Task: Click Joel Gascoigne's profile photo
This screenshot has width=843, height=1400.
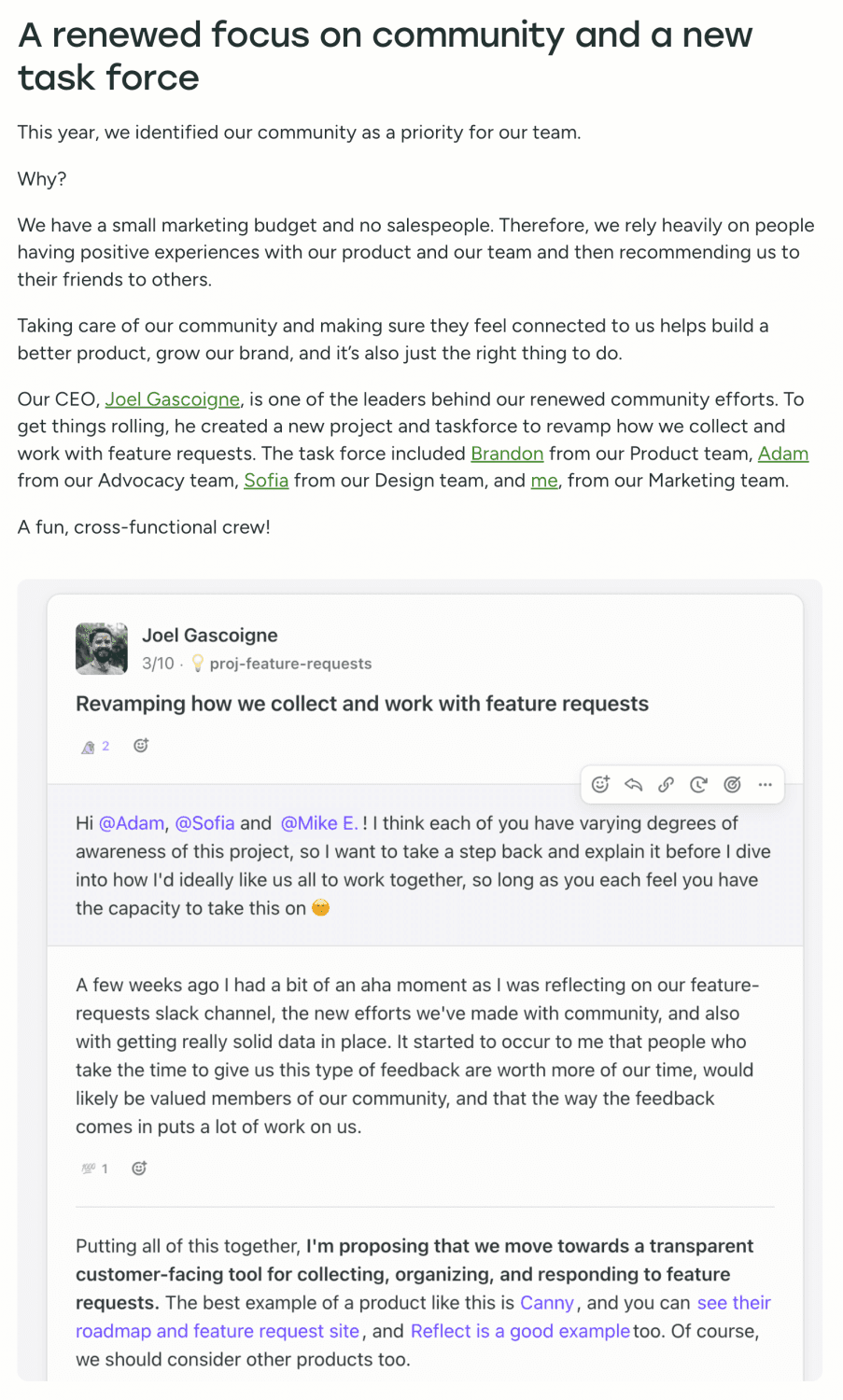Action: click(x=101, y=648)
